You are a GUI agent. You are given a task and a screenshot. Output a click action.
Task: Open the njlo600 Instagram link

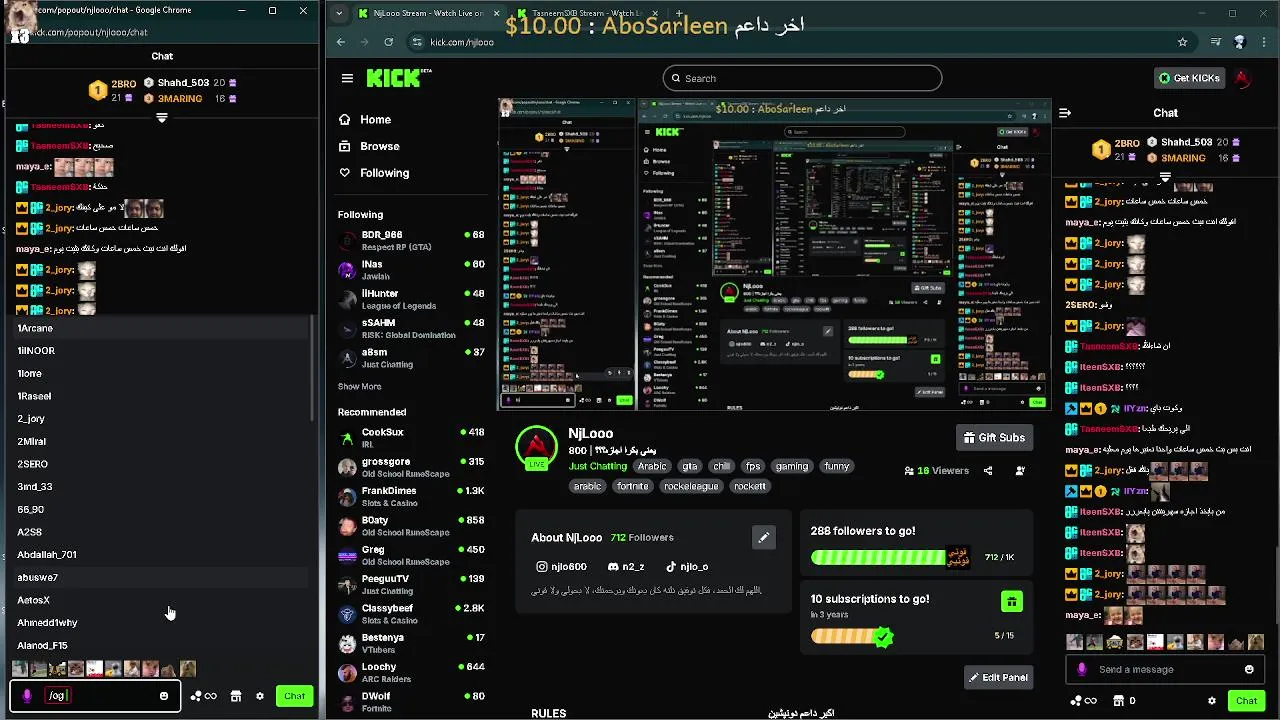click(x=561, y=566)
